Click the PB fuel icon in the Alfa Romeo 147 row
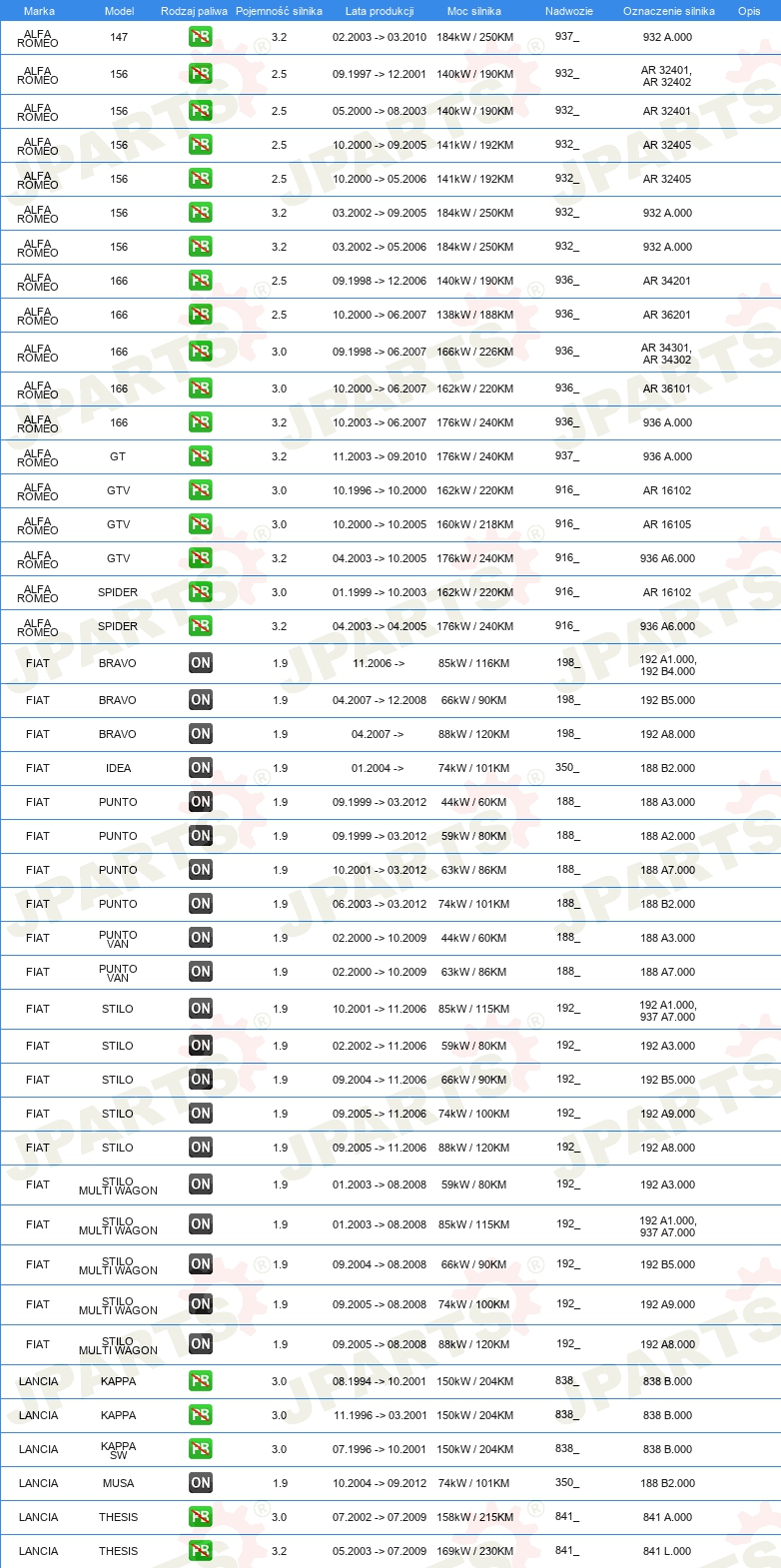781x1568 pixels. 201,38
